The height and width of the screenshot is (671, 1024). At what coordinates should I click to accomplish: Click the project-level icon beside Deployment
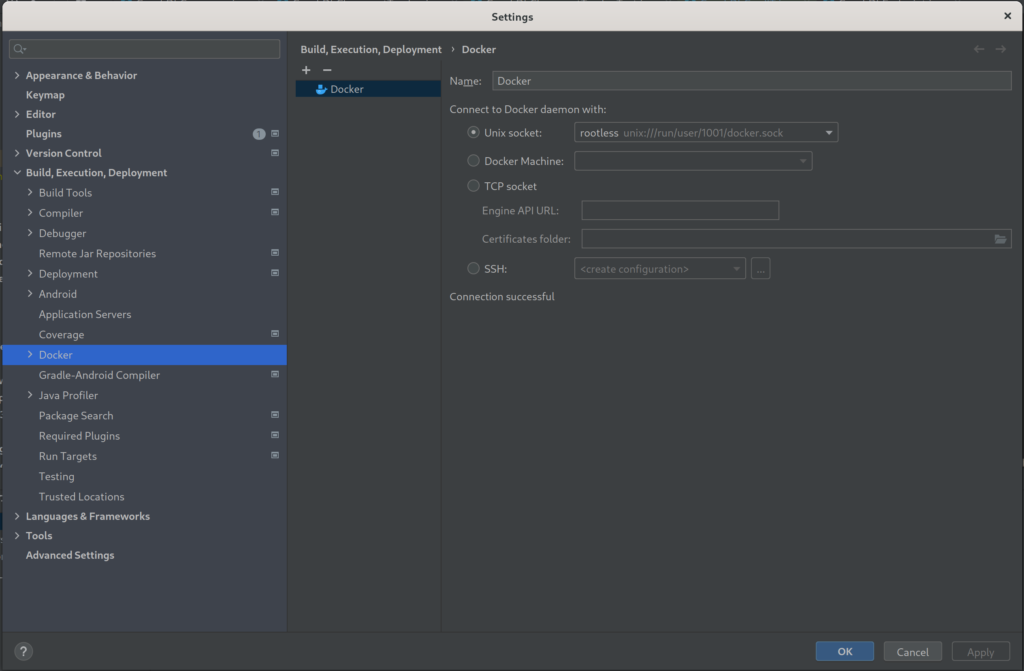275,273
